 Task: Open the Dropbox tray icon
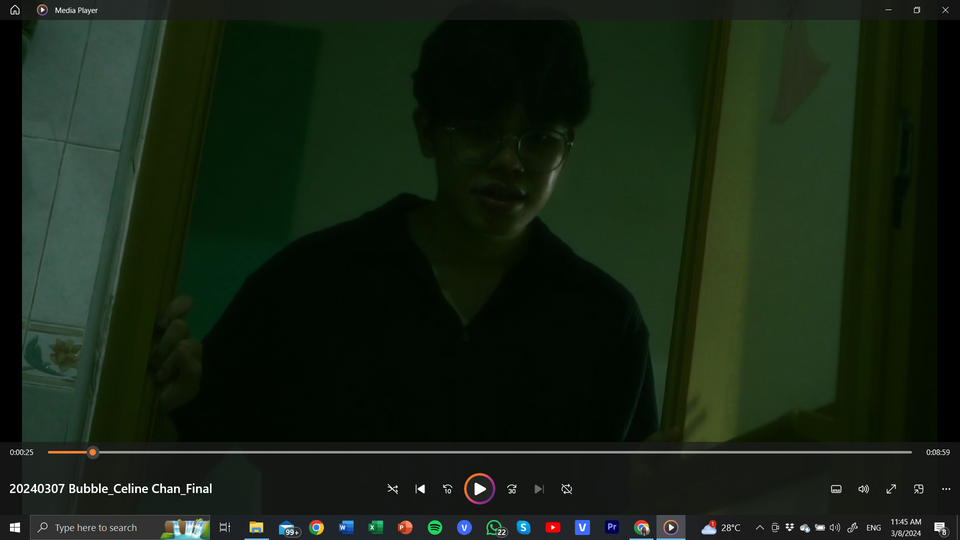pos(790,527)
